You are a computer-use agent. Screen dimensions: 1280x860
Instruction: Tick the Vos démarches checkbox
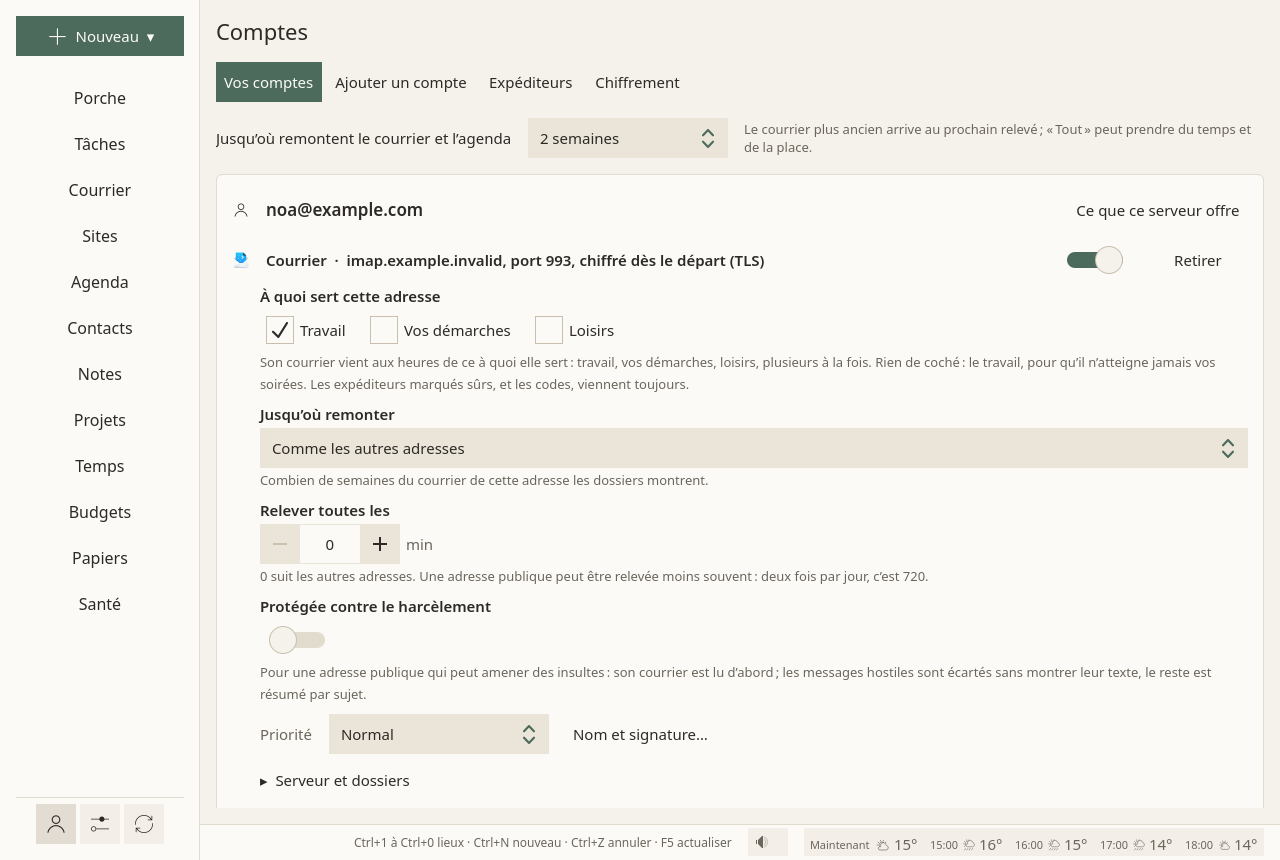[384, 330]
